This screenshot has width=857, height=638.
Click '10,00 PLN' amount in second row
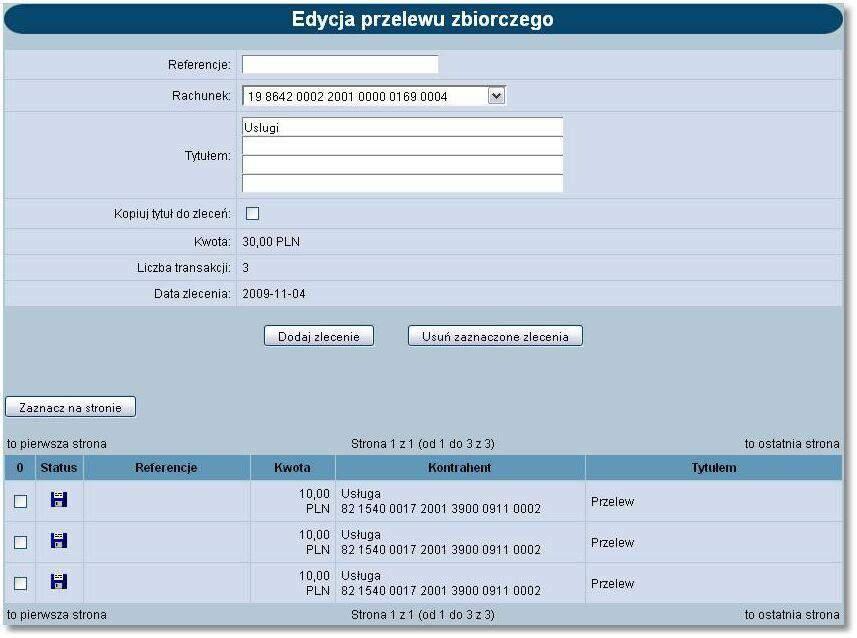(314, 542)
